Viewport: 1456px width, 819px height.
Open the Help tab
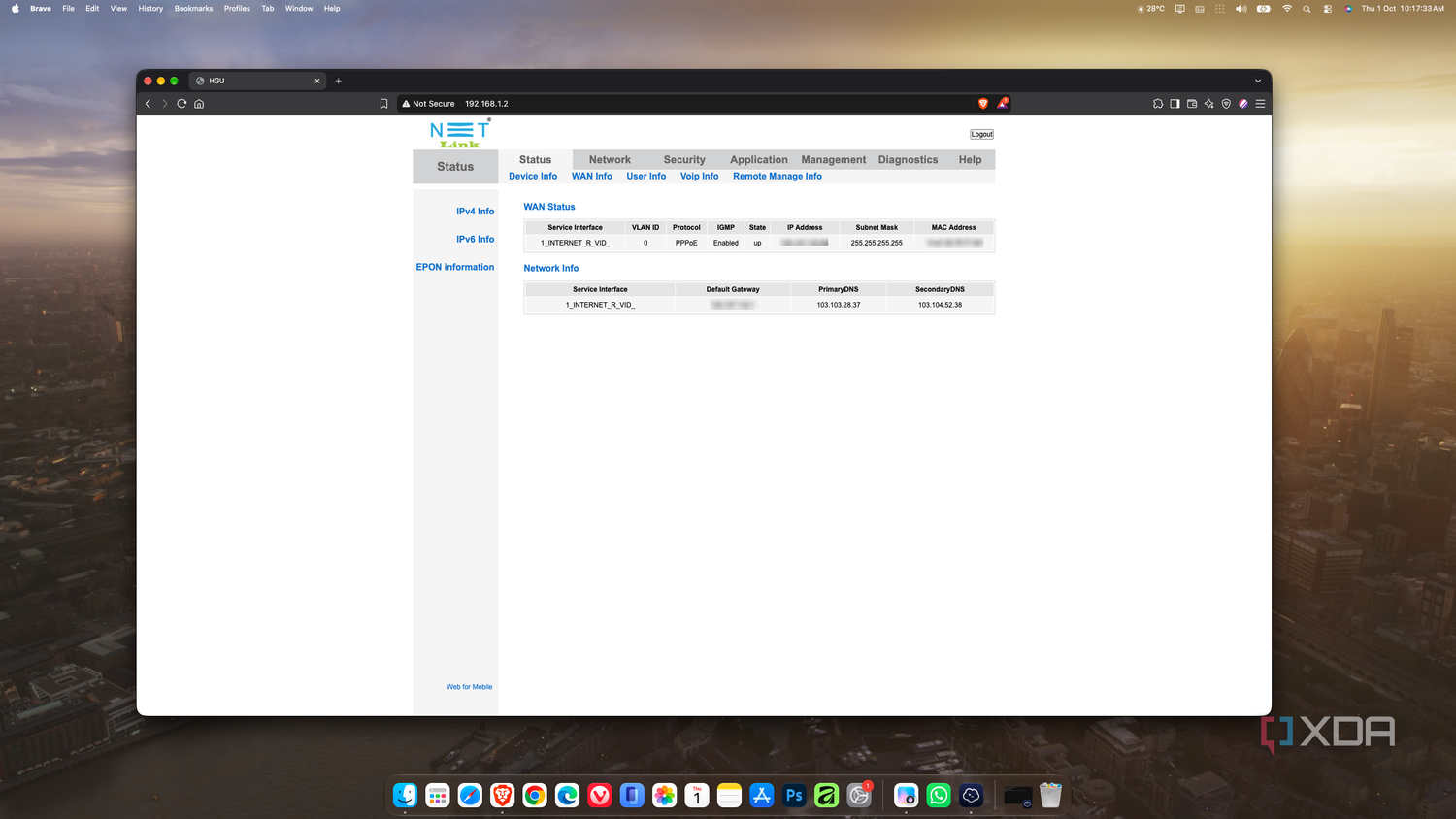point(970,160)
